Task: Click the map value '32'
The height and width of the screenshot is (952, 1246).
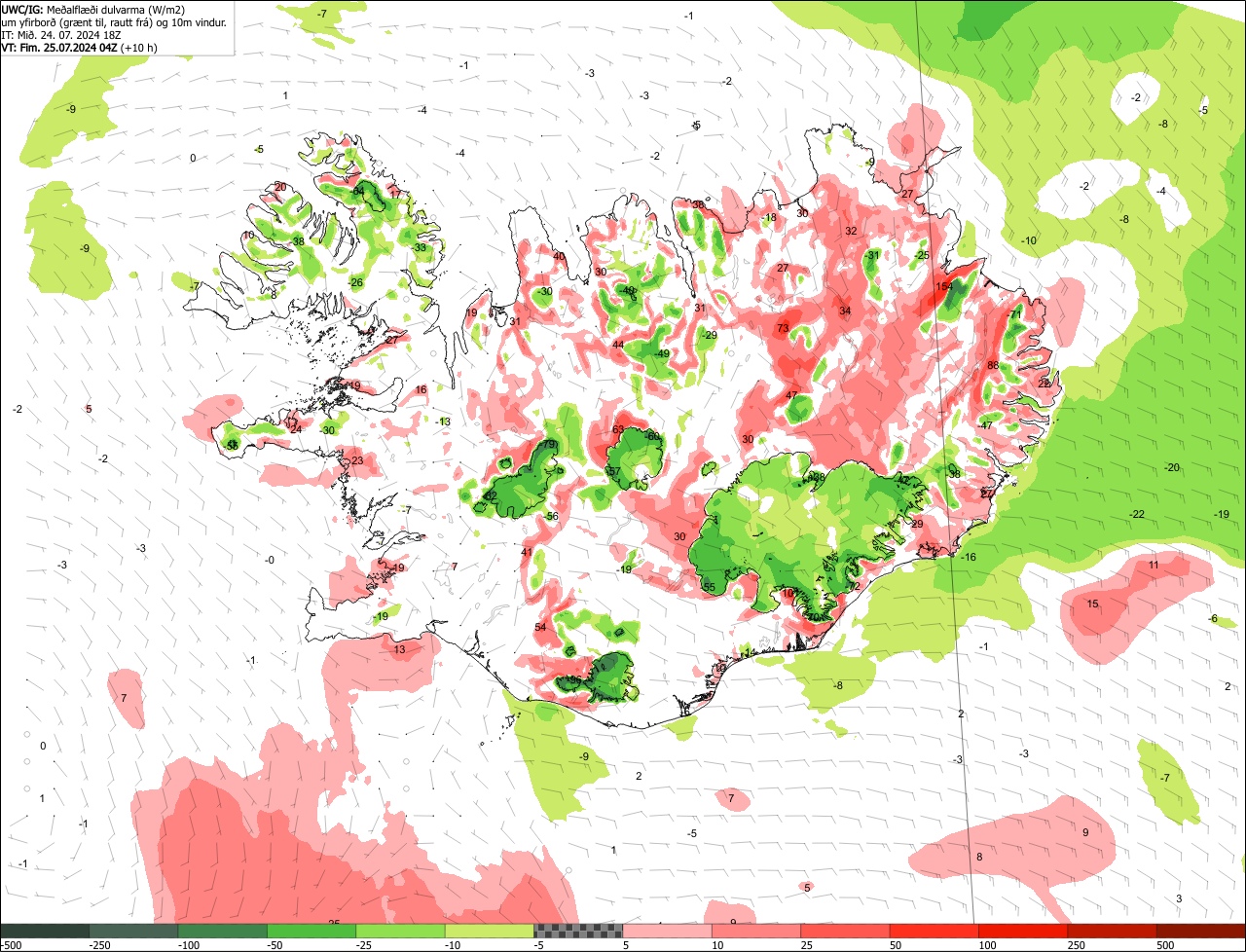Action: coord(851,231)
